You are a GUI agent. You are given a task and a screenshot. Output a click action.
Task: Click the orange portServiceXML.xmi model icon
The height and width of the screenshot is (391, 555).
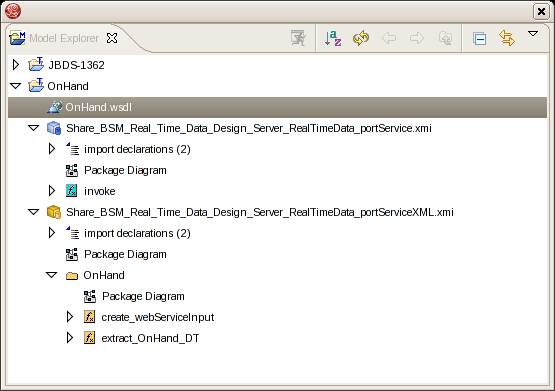tap(54, 212)
